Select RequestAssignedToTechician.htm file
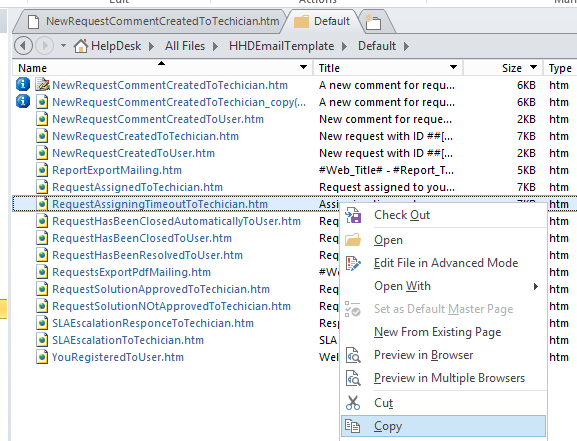 (137, 187)
